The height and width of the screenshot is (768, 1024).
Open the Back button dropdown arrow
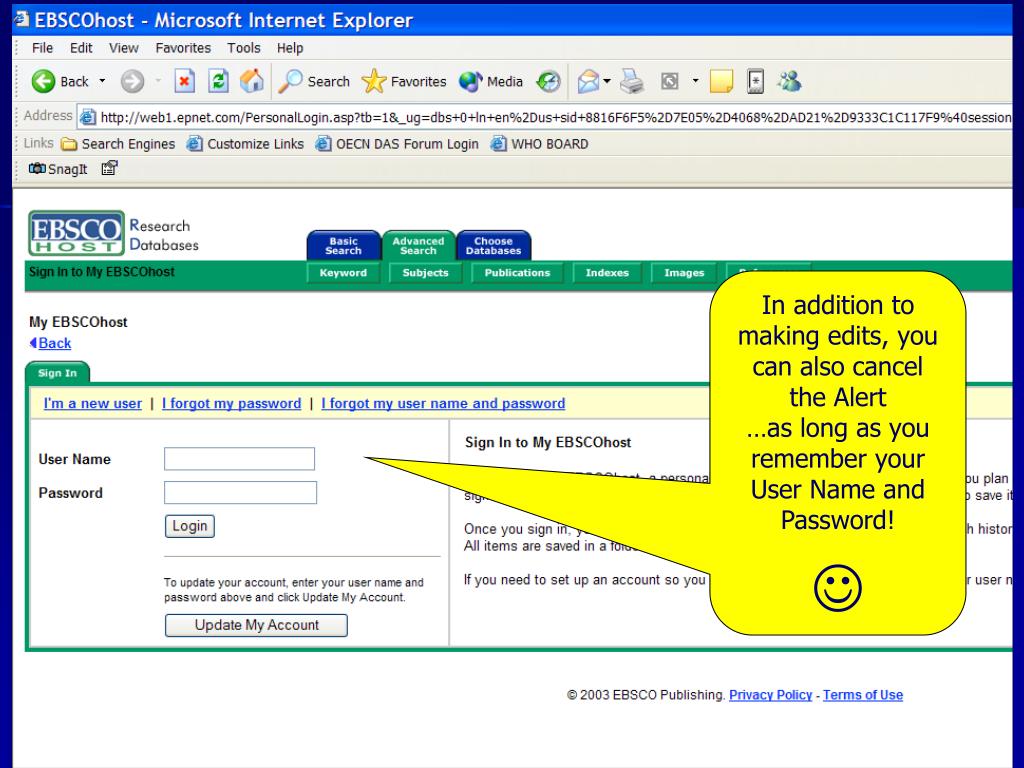coord(103,82)
